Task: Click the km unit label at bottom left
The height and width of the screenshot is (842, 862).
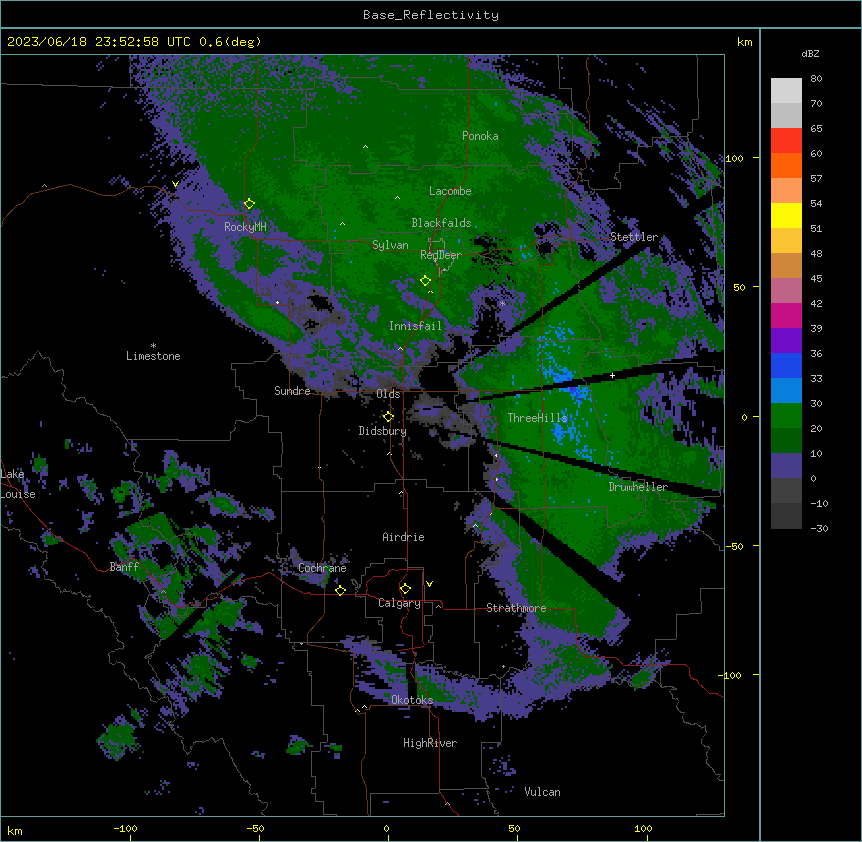Action: point(15,830)
